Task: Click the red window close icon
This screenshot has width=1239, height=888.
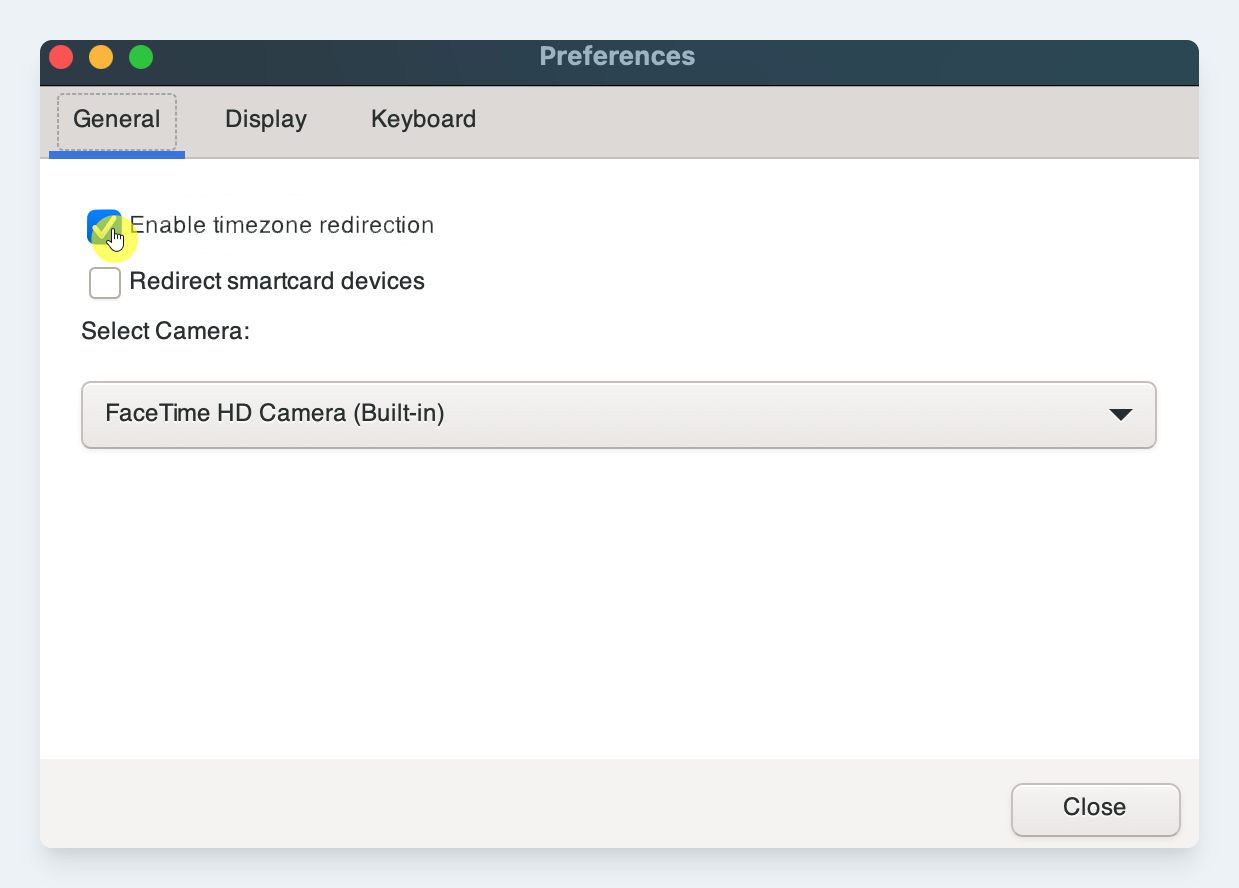Action: [x=62, y=57]
